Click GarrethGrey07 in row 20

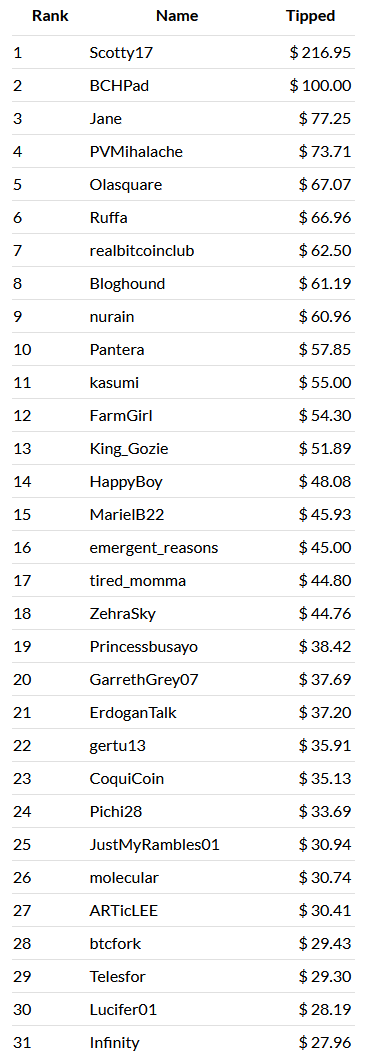pos(144,681)
